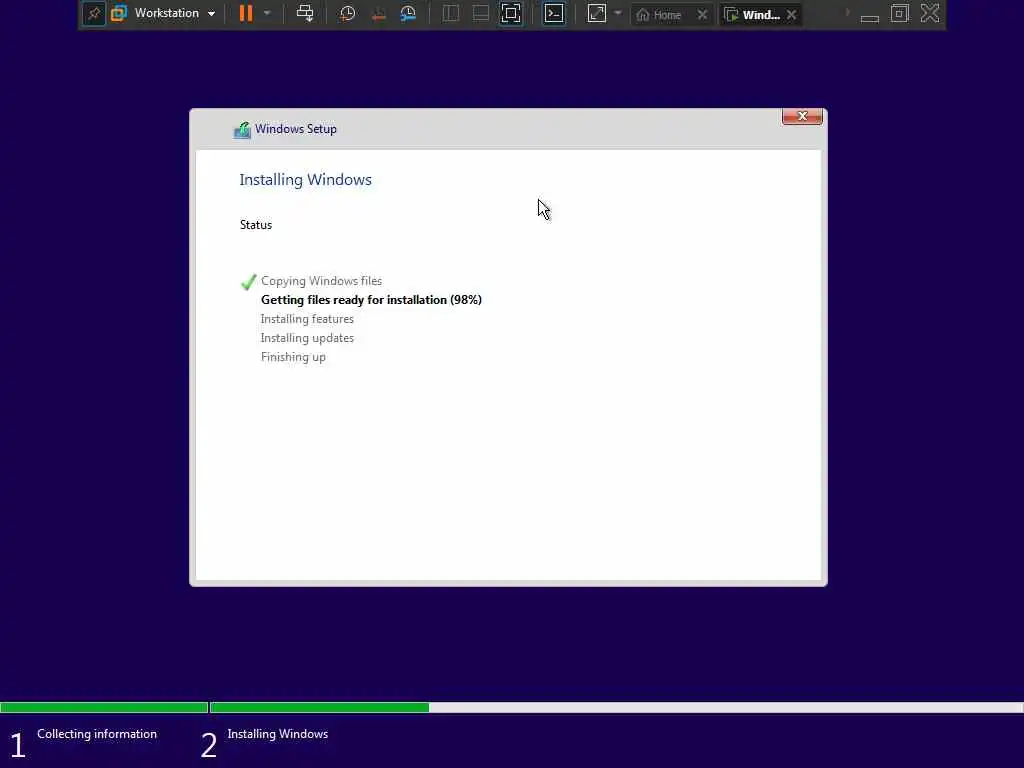Click the Collecting information progress bar
The width and height of the screenshot is (1024, 768).
(x=104, y=707)
